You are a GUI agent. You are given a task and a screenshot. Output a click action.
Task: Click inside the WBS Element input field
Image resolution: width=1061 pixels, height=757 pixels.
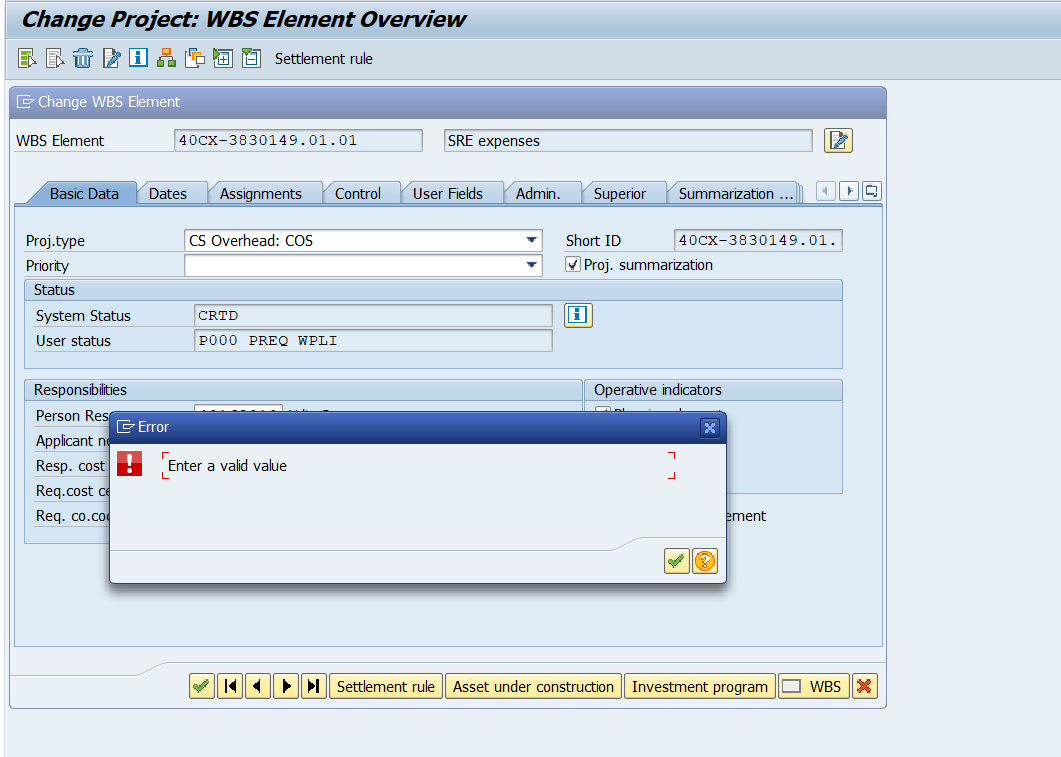click(x=298, y=140)
